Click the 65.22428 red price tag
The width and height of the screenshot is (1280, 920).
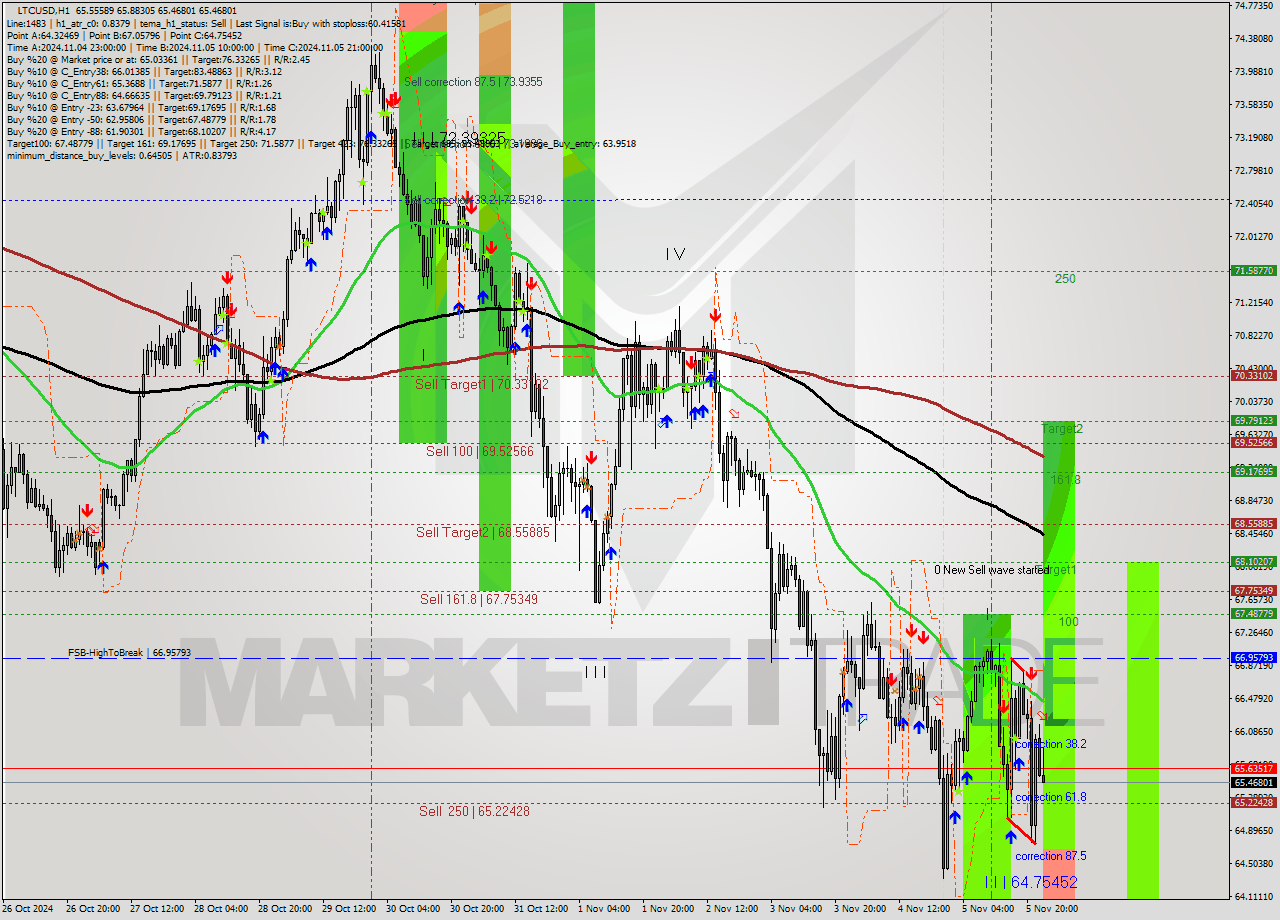click(1253, 803)
